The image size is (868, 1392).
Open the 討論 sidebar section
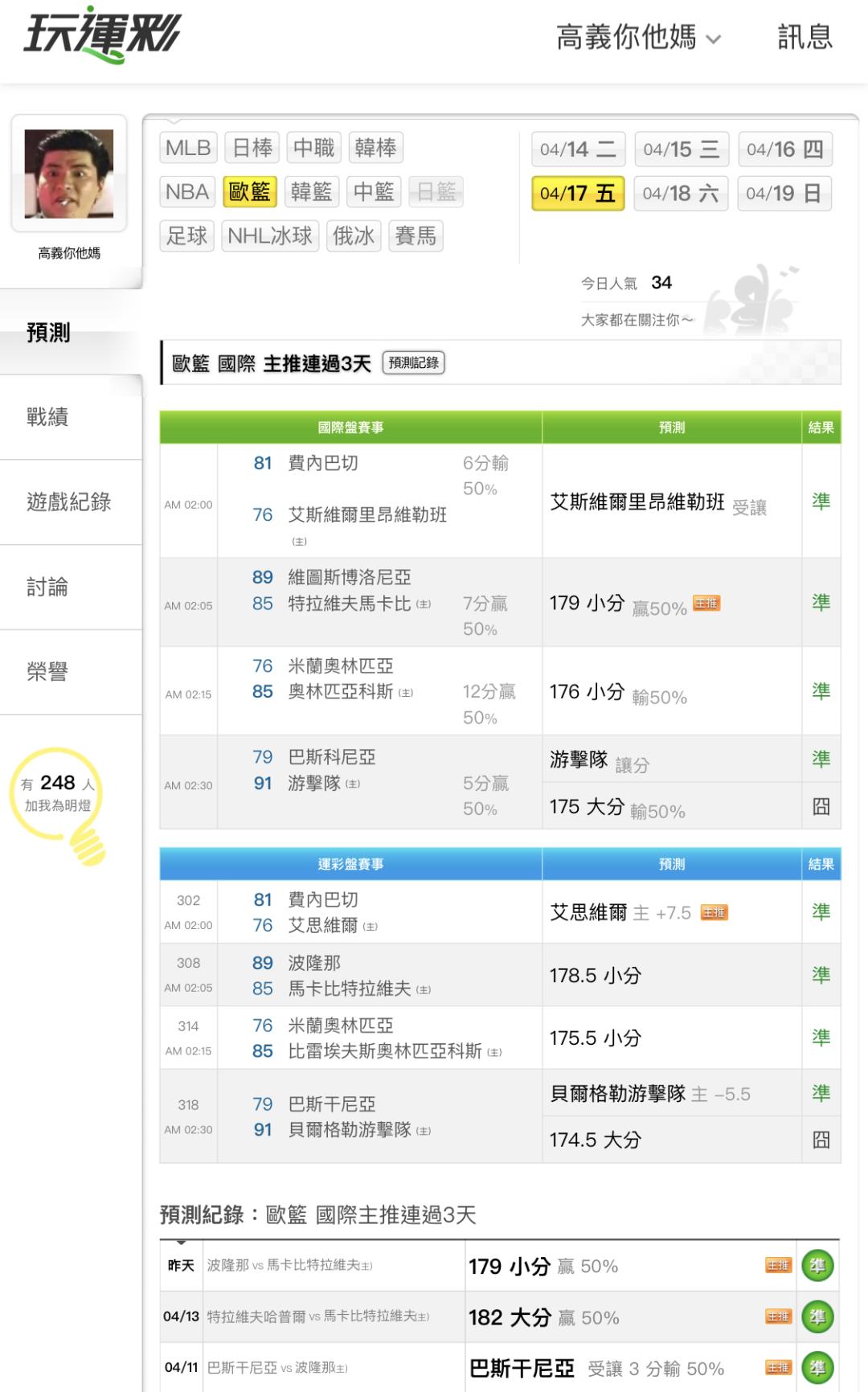pos(71,588)
